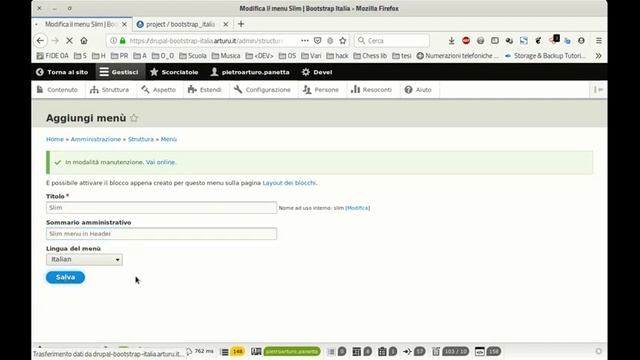Click the 762 ms timing indicator in debug bar
Viewport: 640px width, 360px height.
(x=200, y=351)
